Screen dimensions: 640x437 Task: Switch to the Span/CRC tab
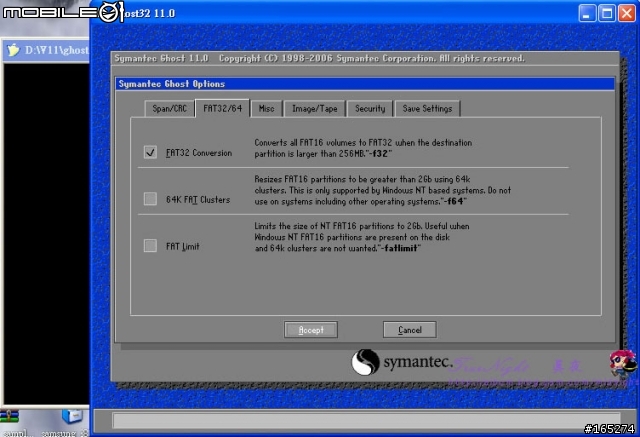point(169,109)
